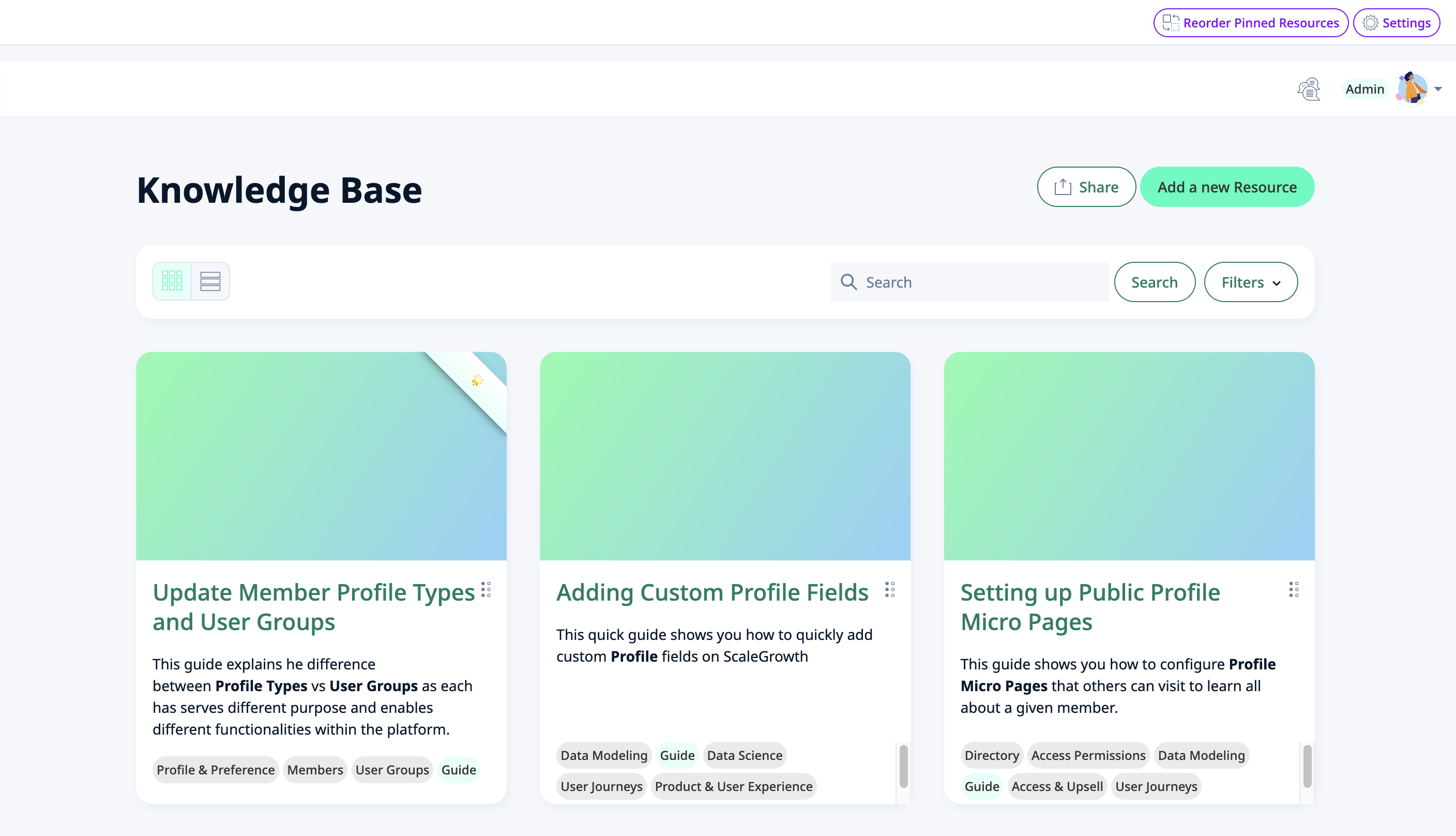Click Add a new Resource button
Image resolution: width=1456 pixels, height=836 pixels.
[1226, 187]
